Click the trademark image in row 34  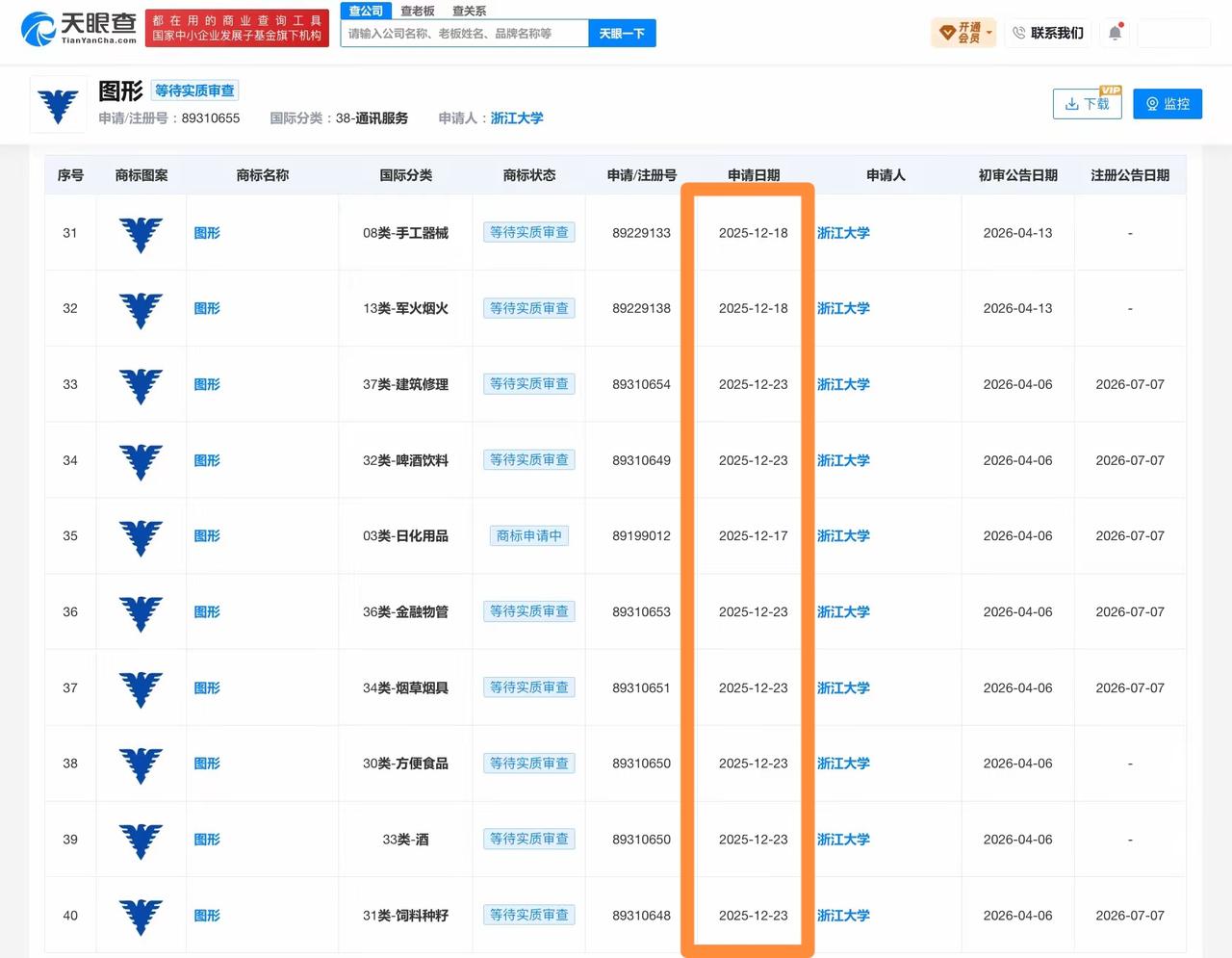tap(141, 461)
